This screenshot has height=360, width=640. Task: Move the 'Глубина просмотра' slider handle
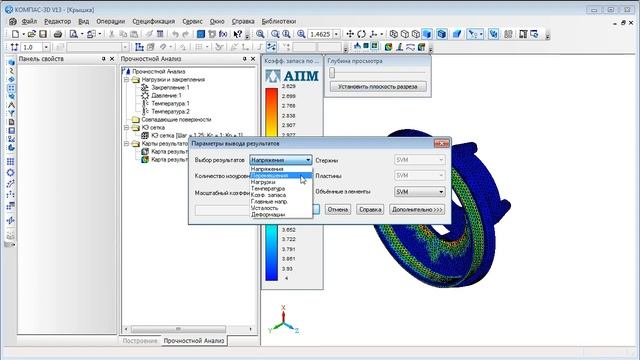click(x=332, y=73)
